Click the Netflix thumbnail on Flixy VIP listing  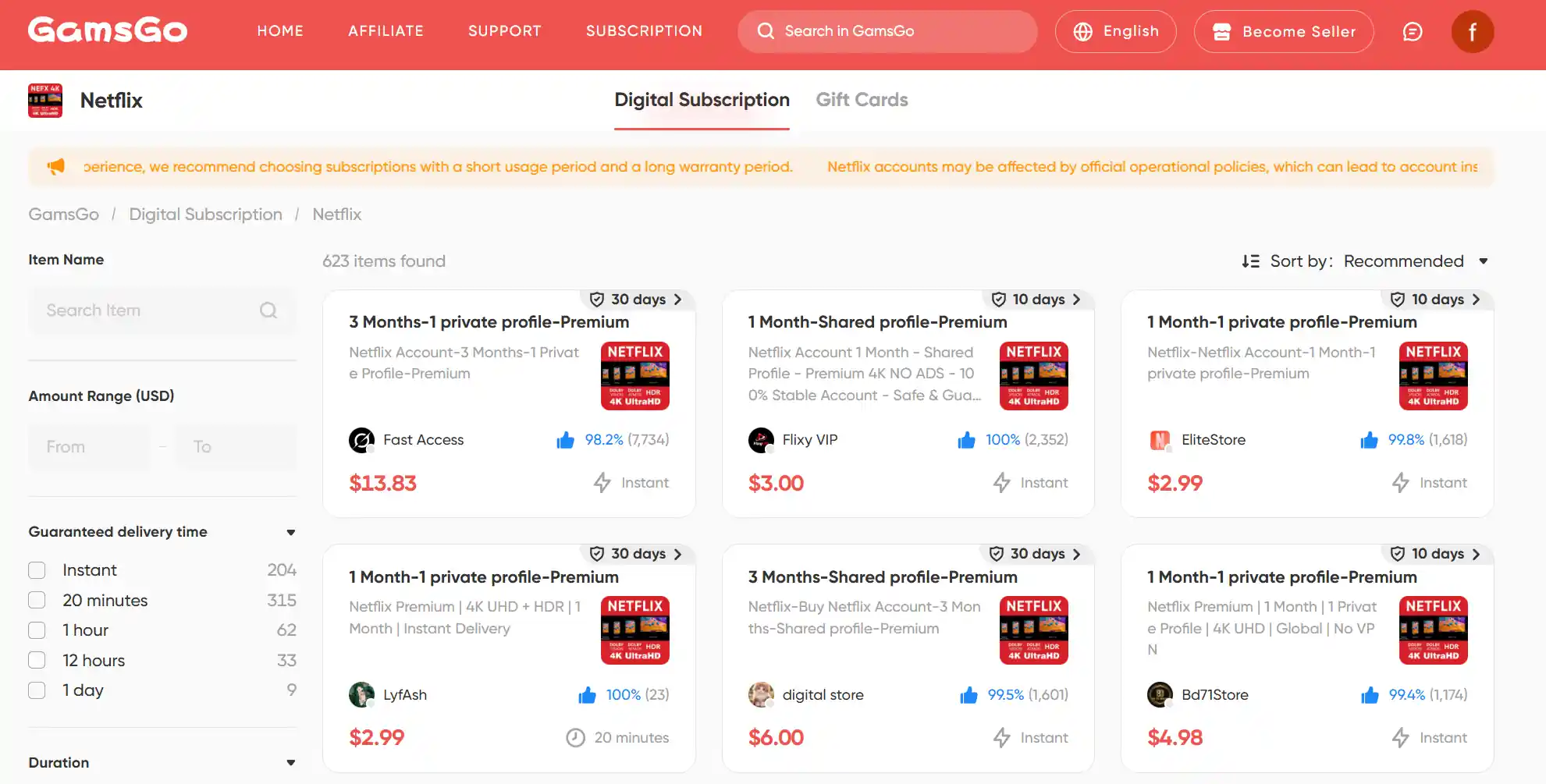1033,376
